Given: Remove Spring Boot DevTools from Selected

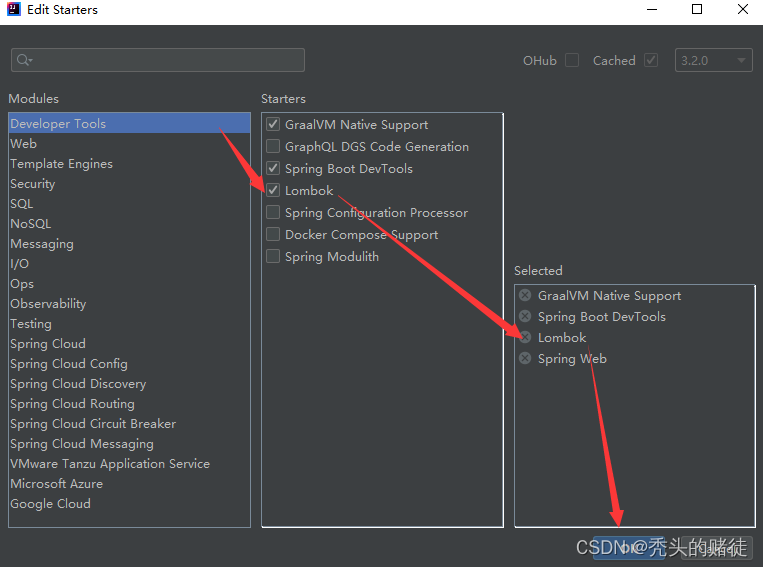Looking at the screenshot, I should point(525,316).
